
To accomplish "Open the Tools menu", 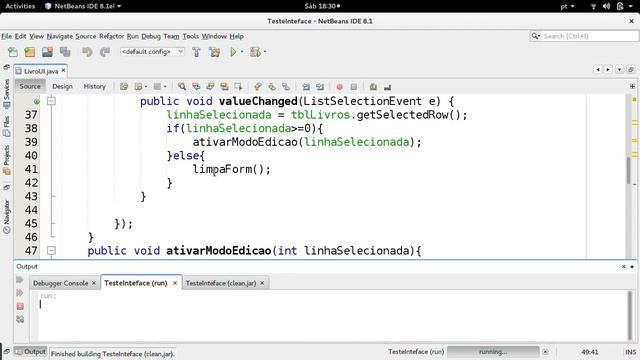I will (x=191, y=36).
